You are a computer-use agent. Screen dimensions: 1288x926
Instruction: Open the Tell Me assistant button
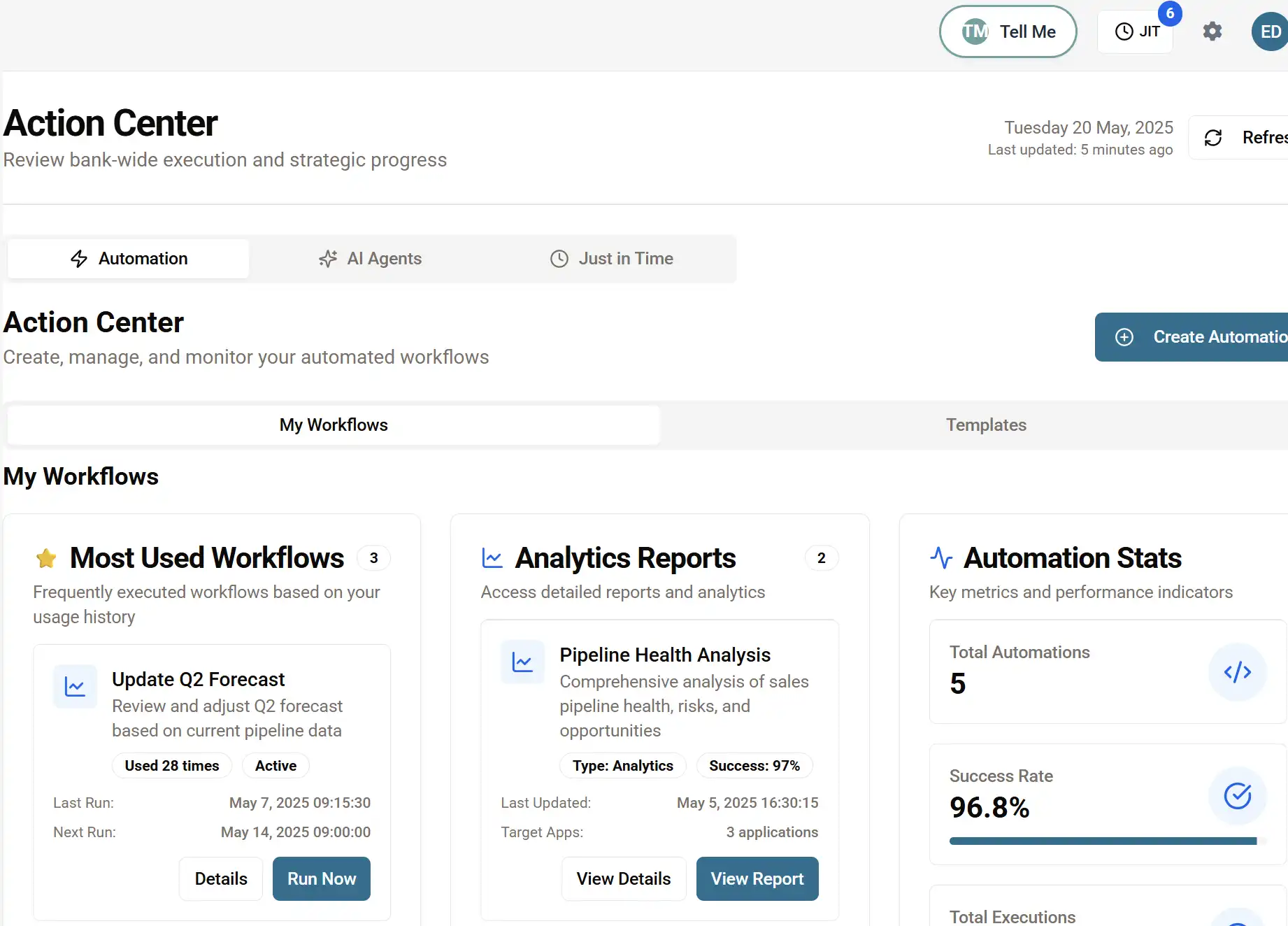1008,31
